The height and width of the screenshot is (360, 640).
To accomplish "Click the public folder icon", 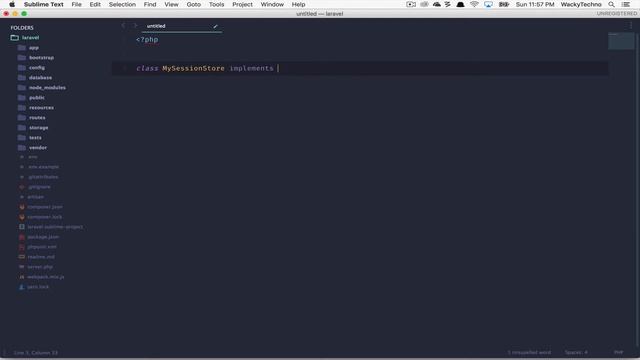I will [x=22, y=98].
